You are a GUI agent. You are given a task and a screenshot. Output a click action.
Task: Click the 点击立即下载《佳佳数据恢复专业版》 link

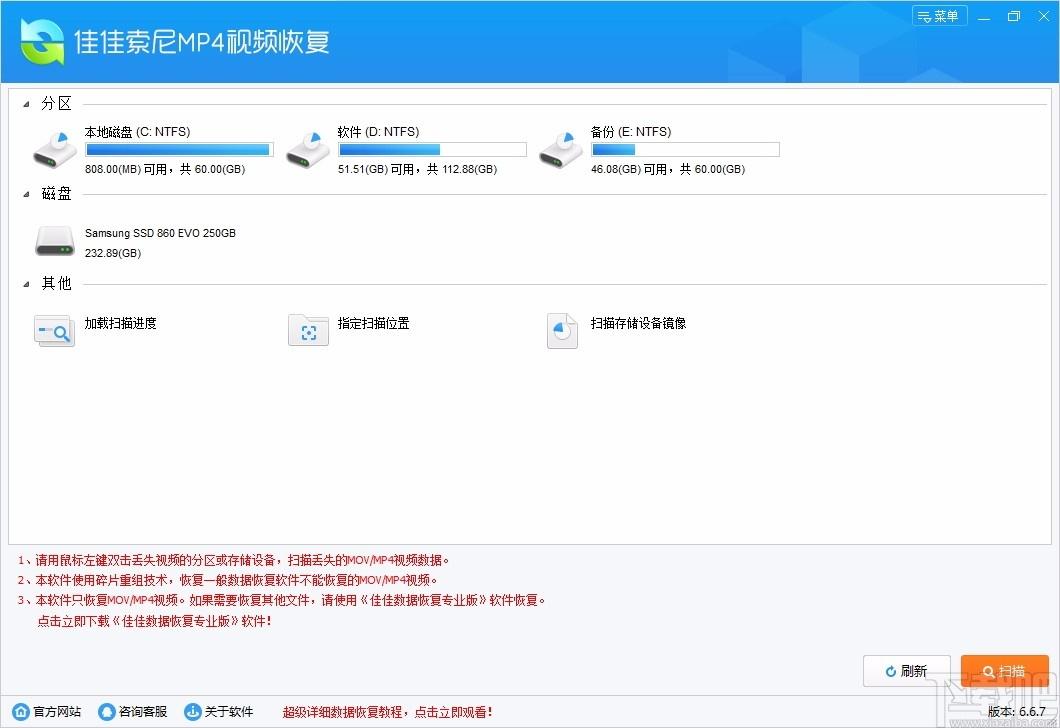pos(154,621)
